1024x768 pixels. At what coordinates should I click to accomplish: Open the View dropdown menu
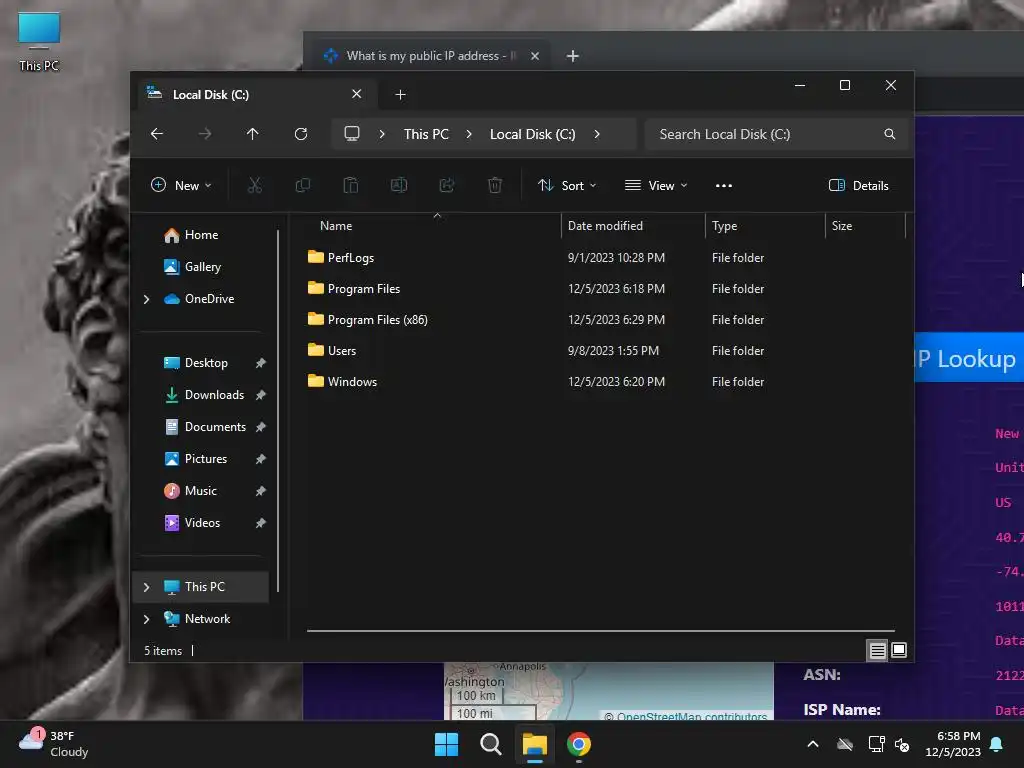pyautogui.click(x=656, y=185)
